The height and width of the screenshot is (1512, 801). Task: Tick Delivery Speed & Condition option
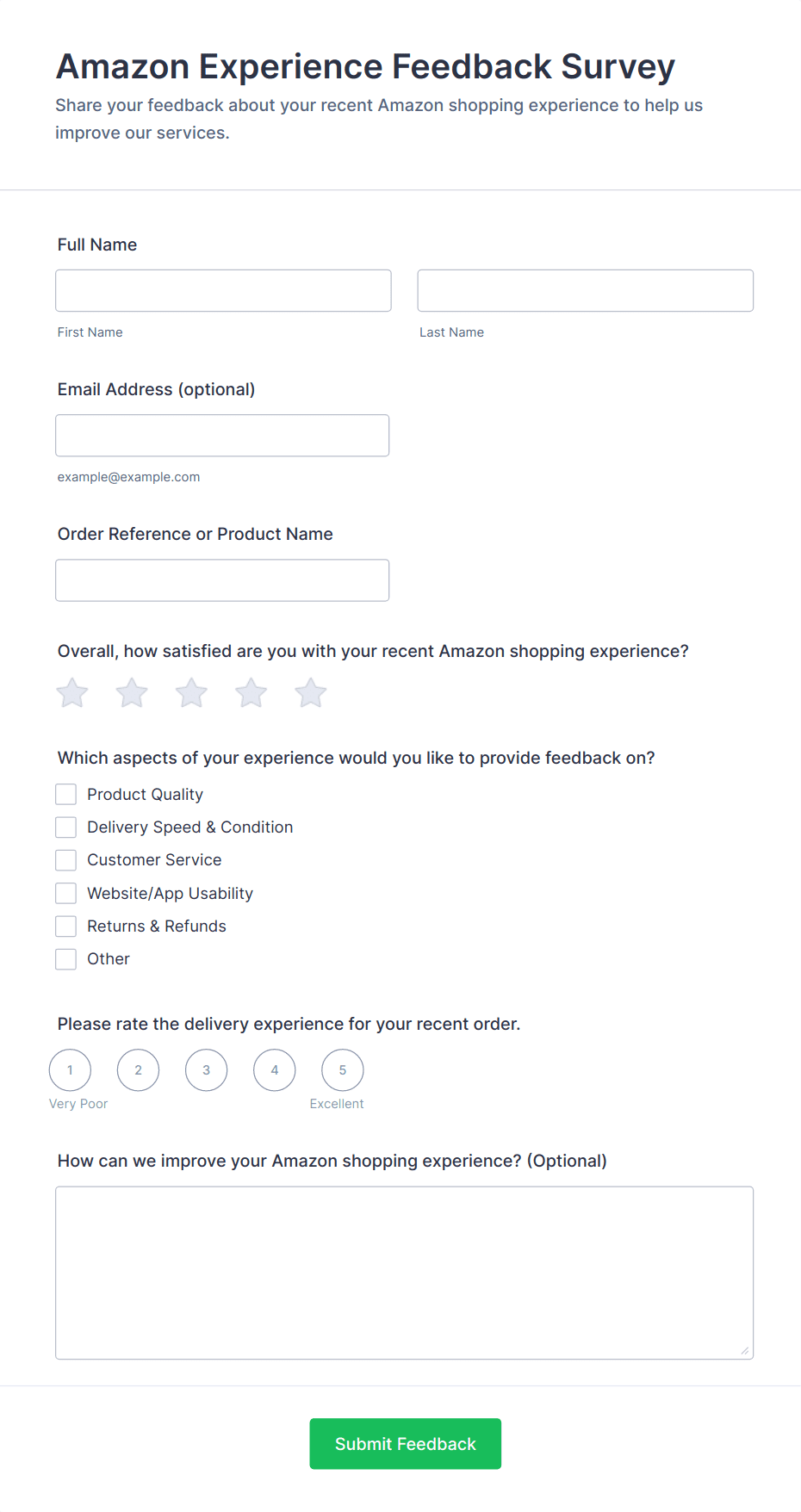tap(66, 827)
